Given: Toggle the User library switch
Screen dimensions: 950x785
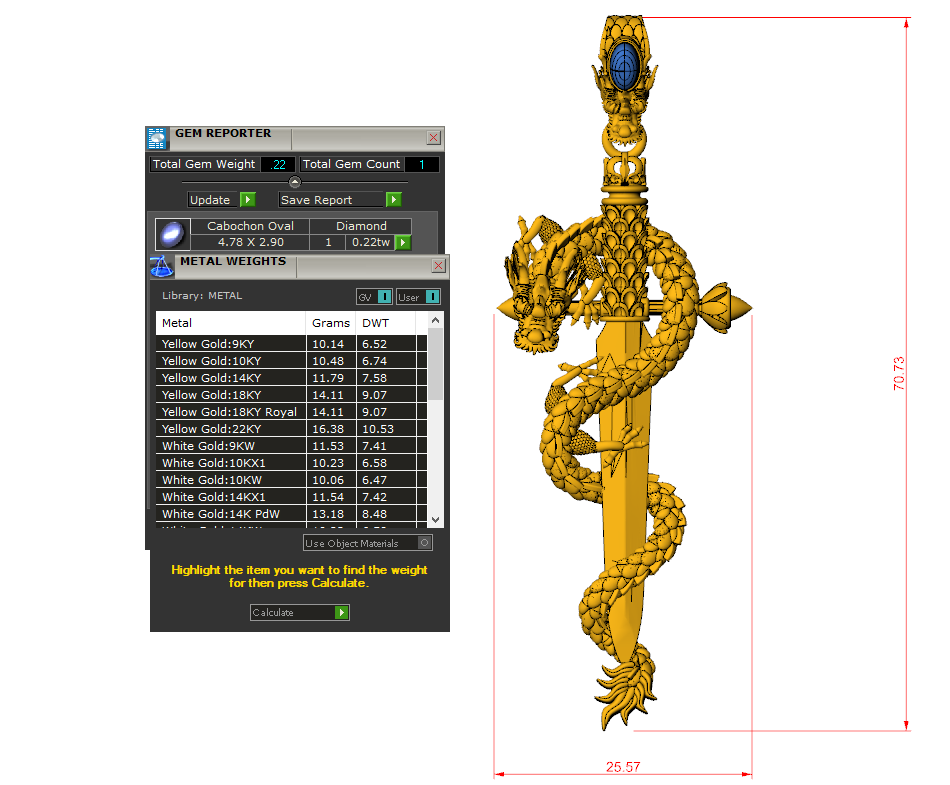Looking at the screenshot, I should point(431,297).
